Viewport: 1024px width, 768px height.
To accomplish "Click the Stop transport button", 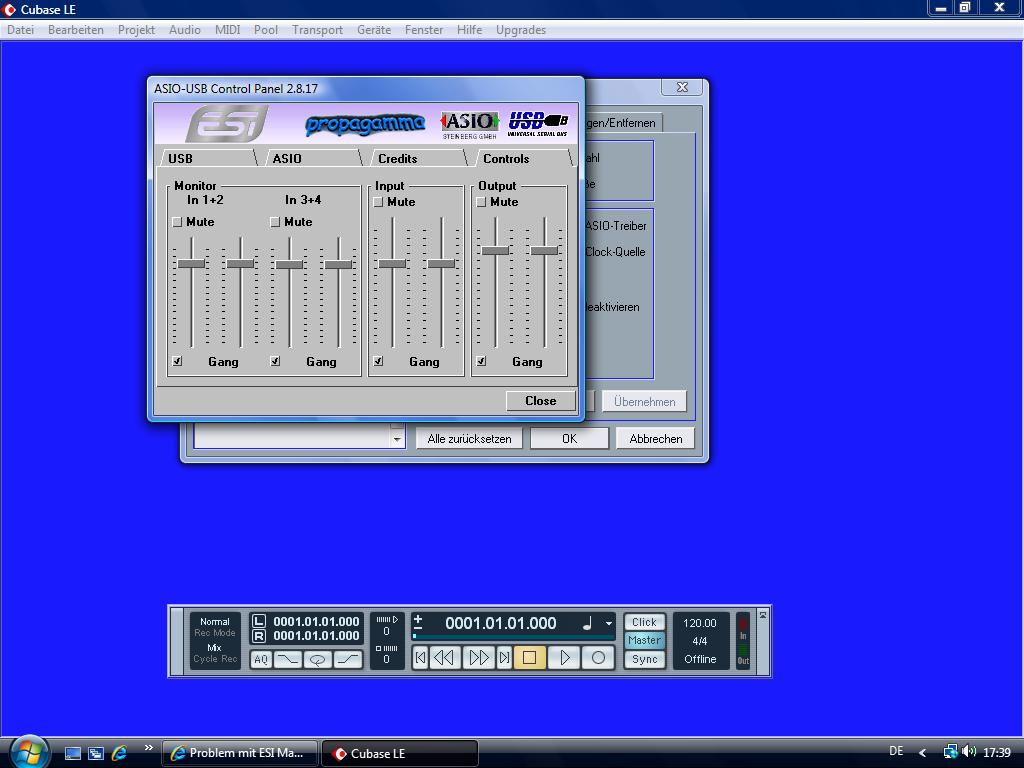I will pos(530,658).
